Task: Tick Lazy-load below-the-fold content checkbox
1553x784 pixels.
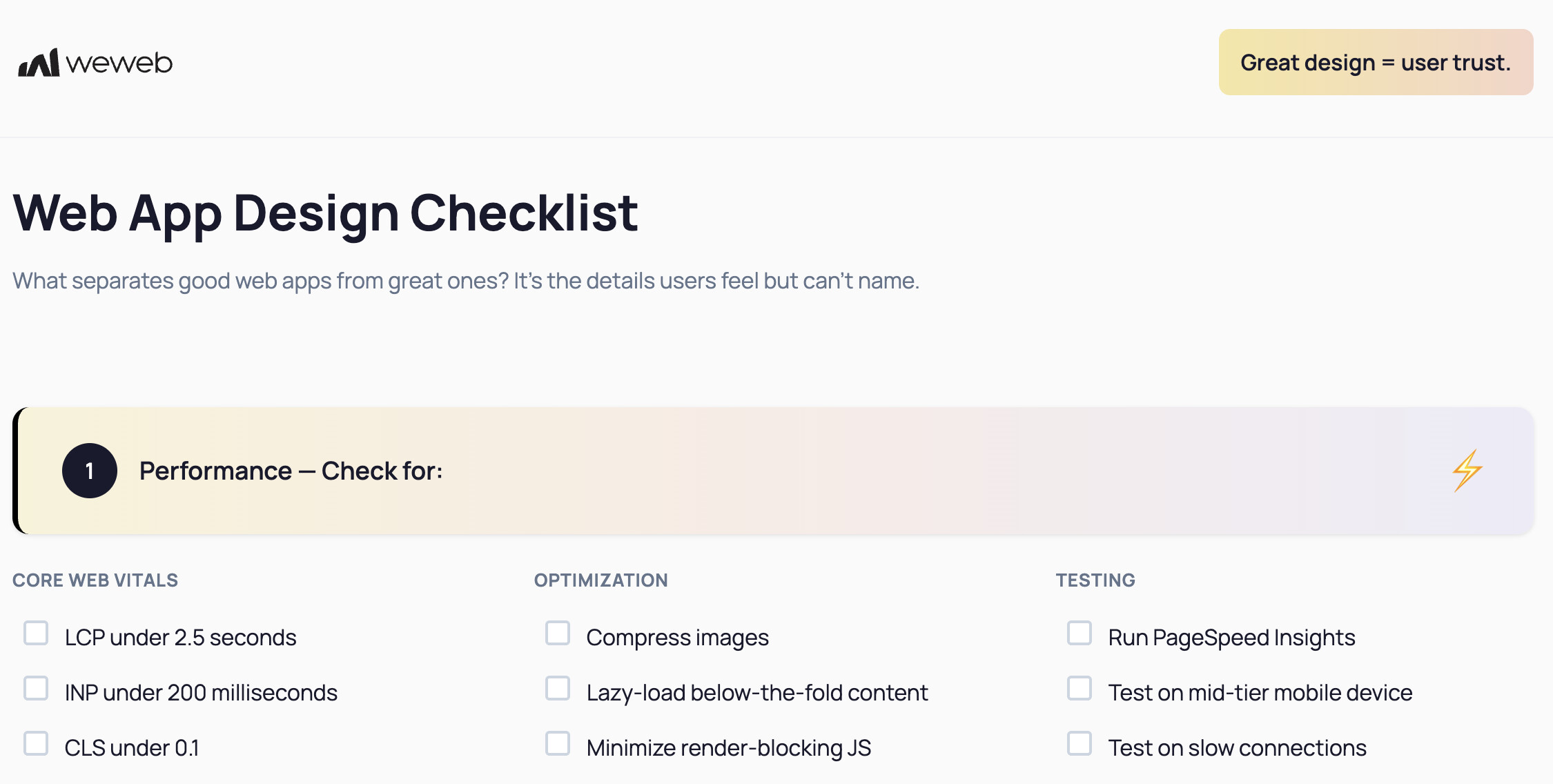Action: (x=558, y=689)
